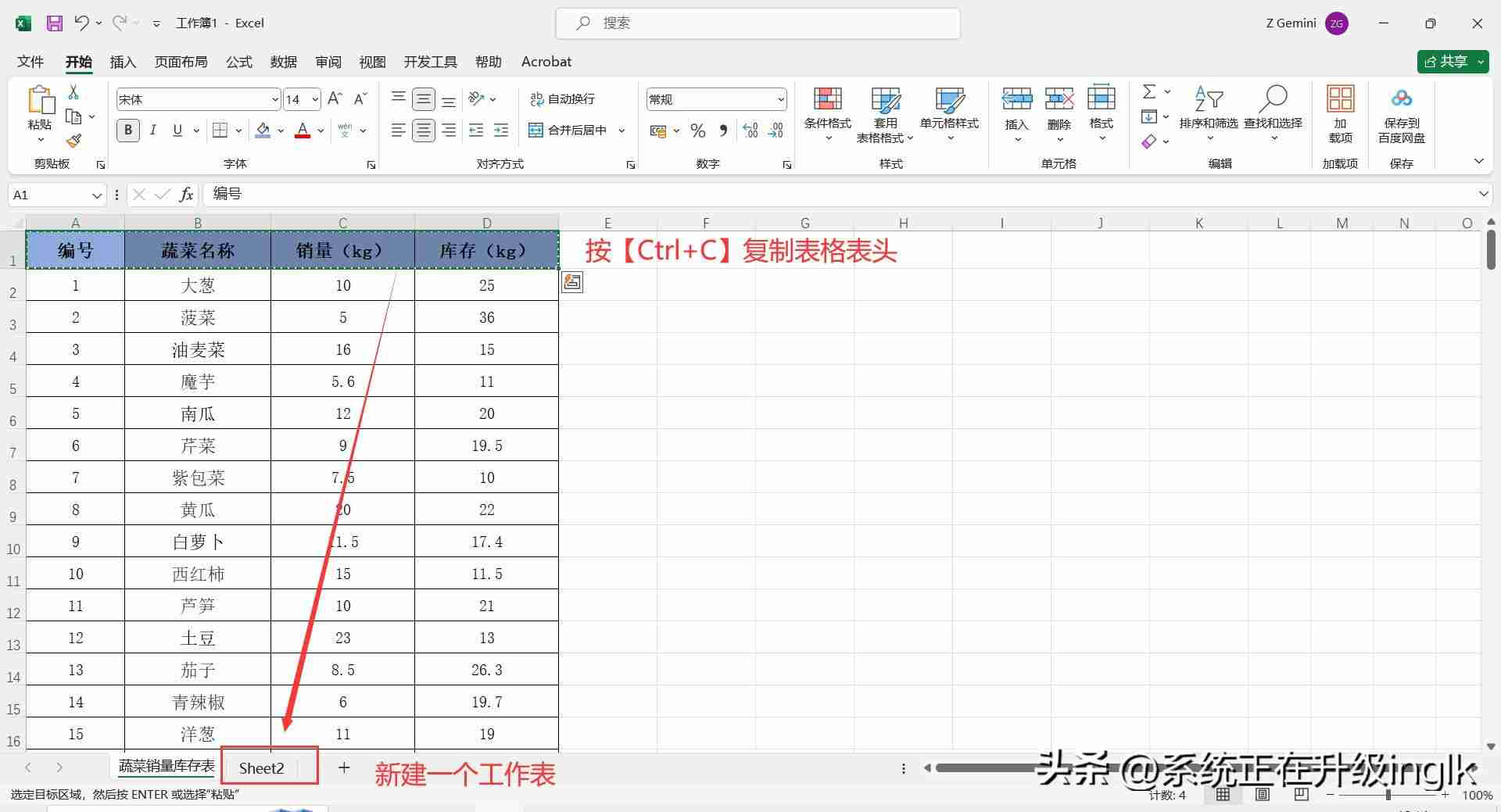This screenshot has width=1501, height=812.
Task: Add a new sheet with plus button
Action: pyautogui.click(x=344, y=768)
